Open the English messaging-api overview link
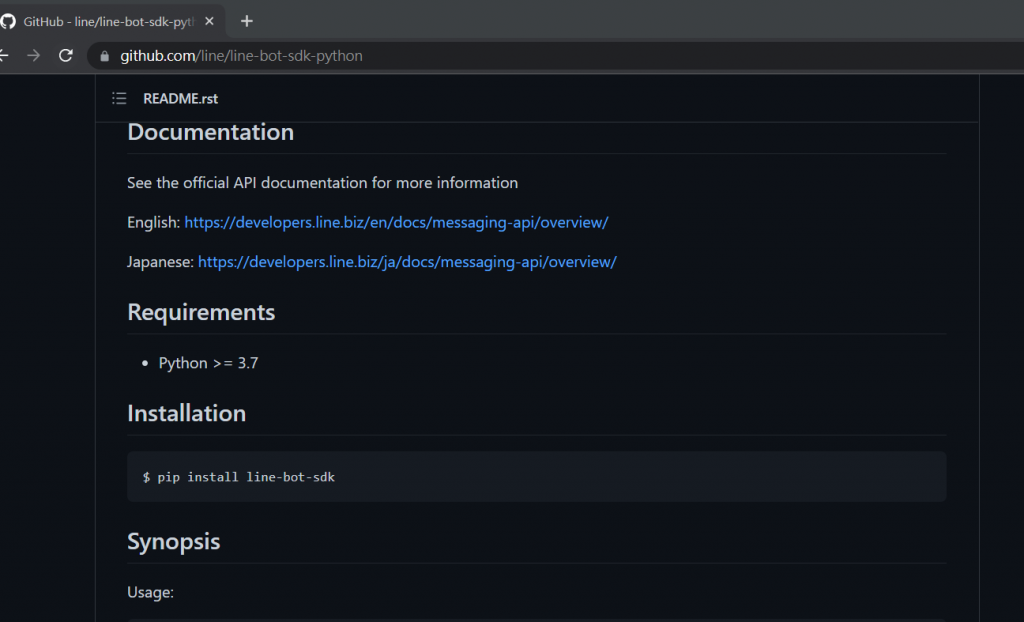The image size is (1024, 622). pos(396,222)
